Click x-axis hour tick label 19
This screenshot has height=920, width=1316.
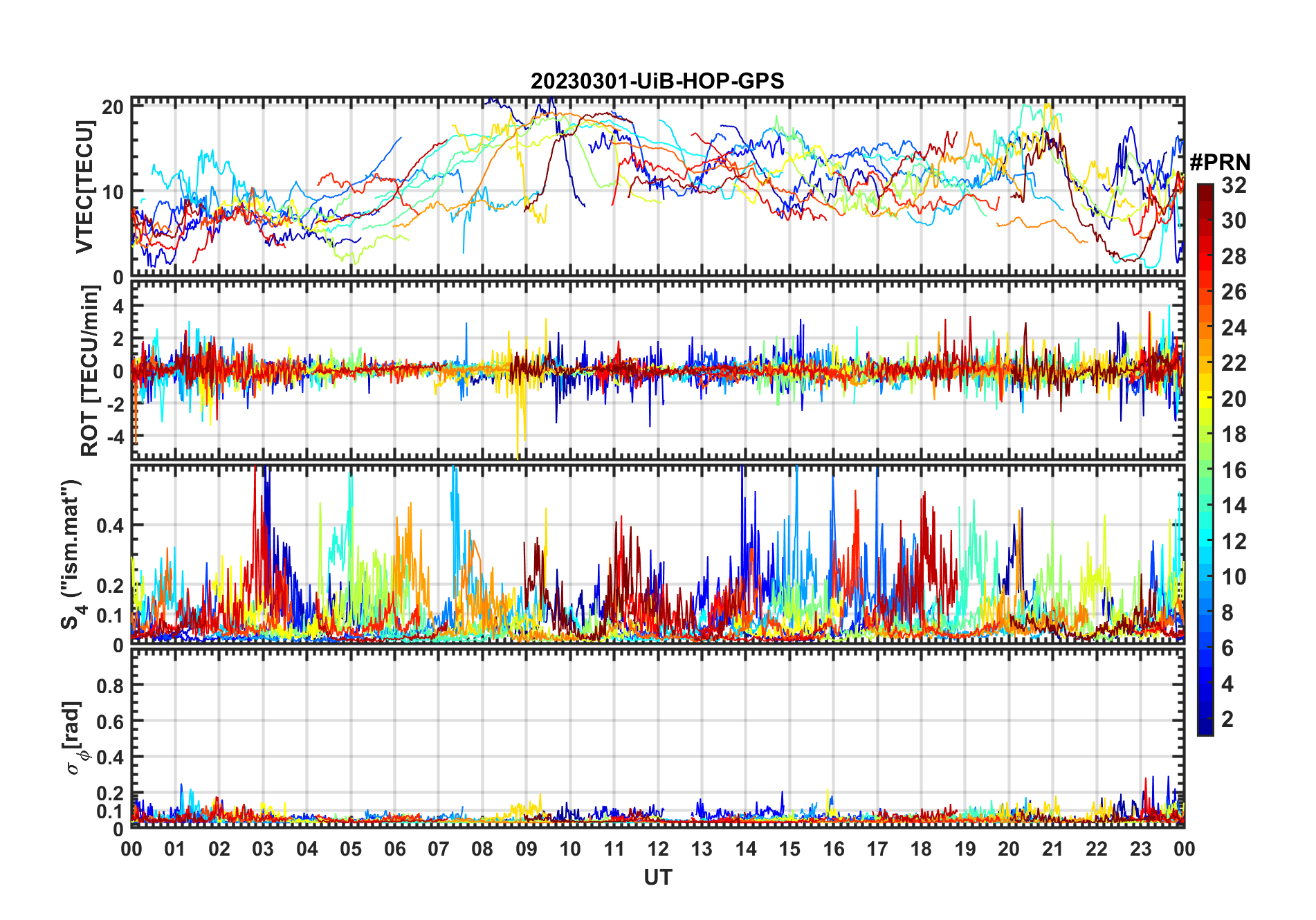click(x=965, y=849)
